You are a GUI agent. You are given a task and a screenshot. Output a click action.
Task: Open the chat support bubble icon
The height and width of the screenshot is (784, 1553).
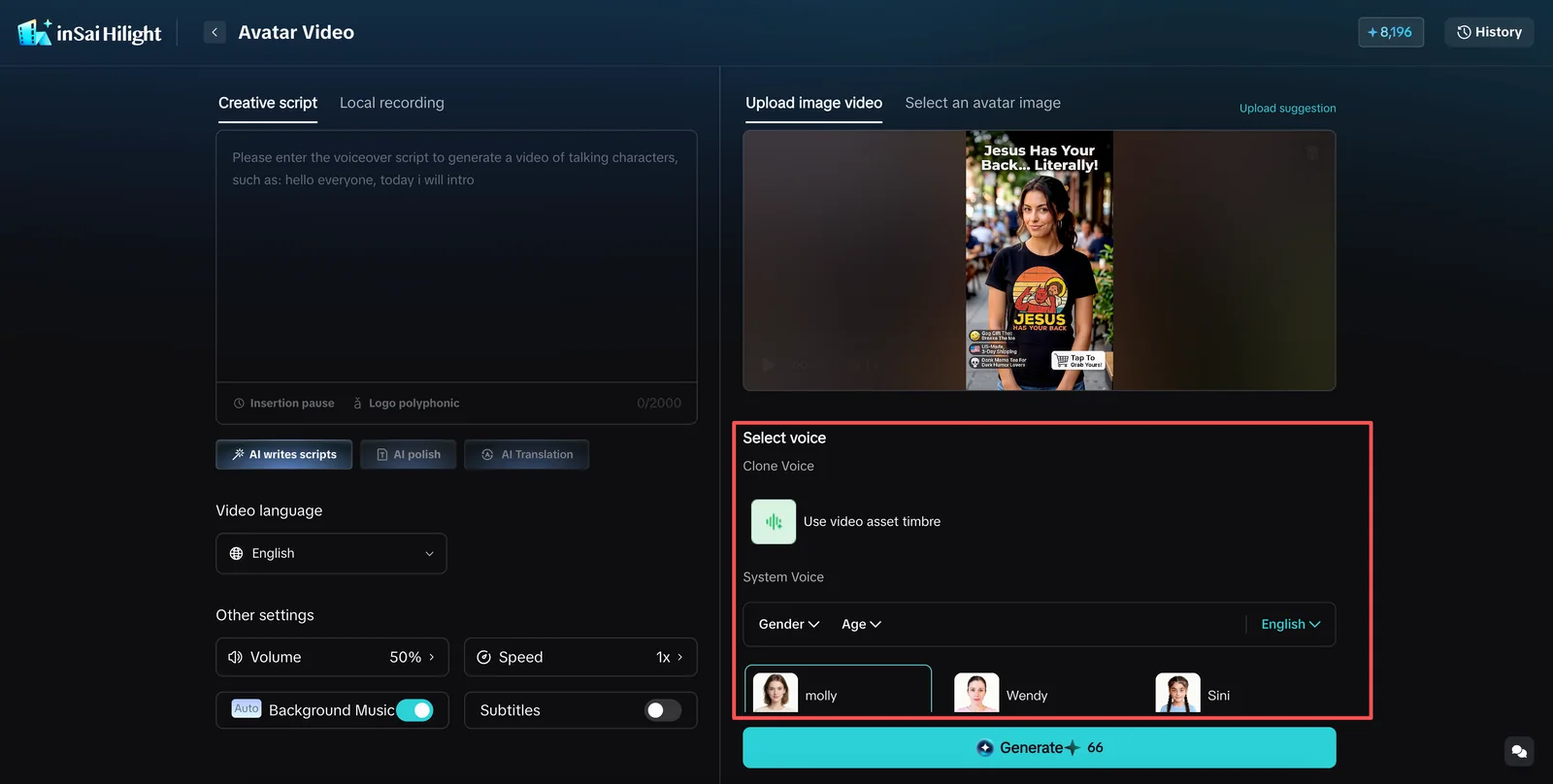coord(1519,751)
